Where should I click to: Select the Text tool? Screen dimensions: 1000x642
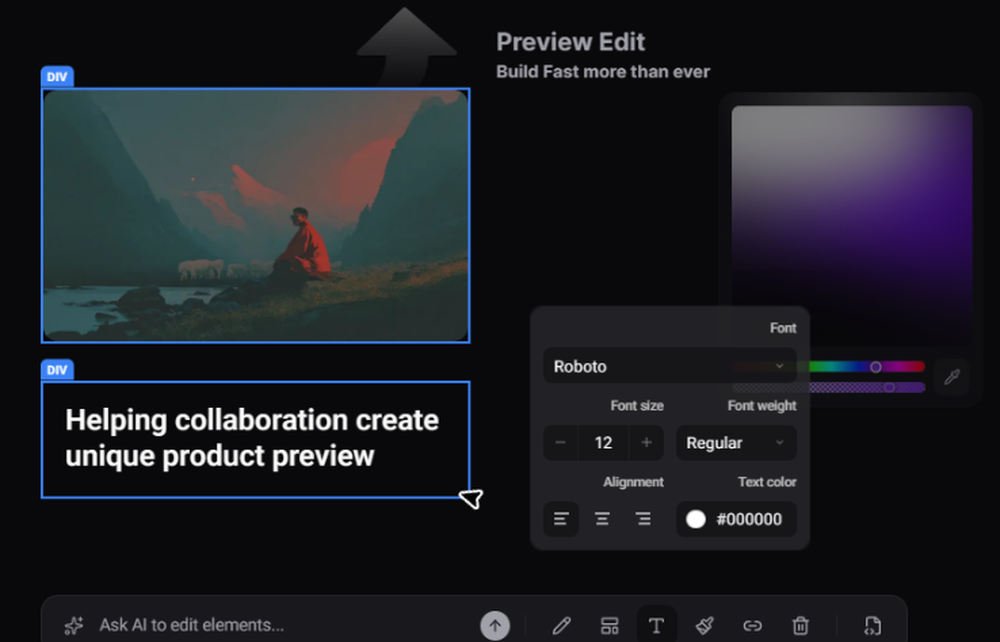(x=657, y=624)
